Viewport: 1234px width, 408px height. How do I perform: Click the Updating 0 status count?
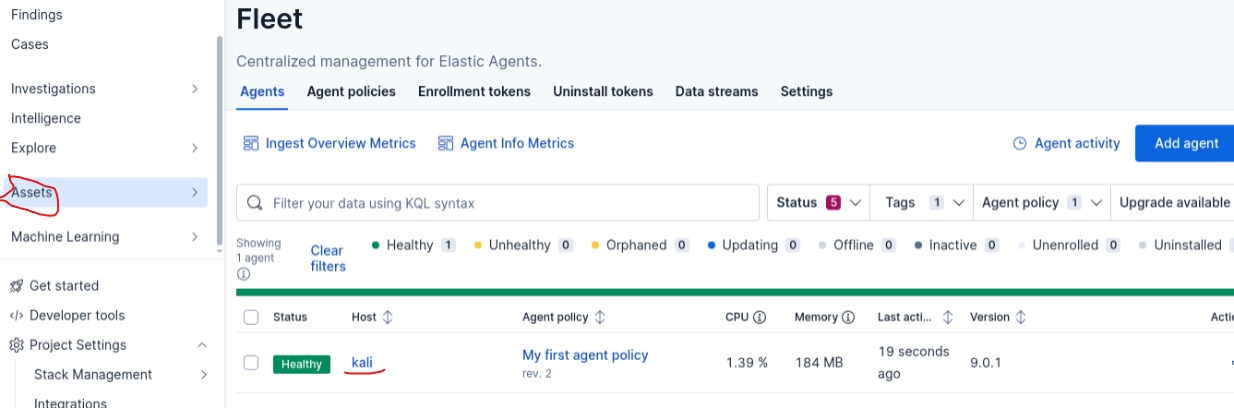pos(753,245)
